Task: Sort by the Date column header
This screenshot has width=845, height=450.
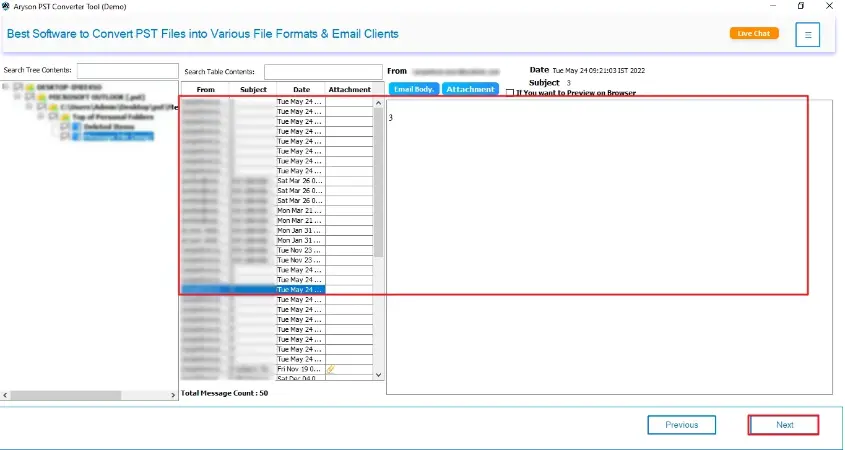Action: click(301, 89)
